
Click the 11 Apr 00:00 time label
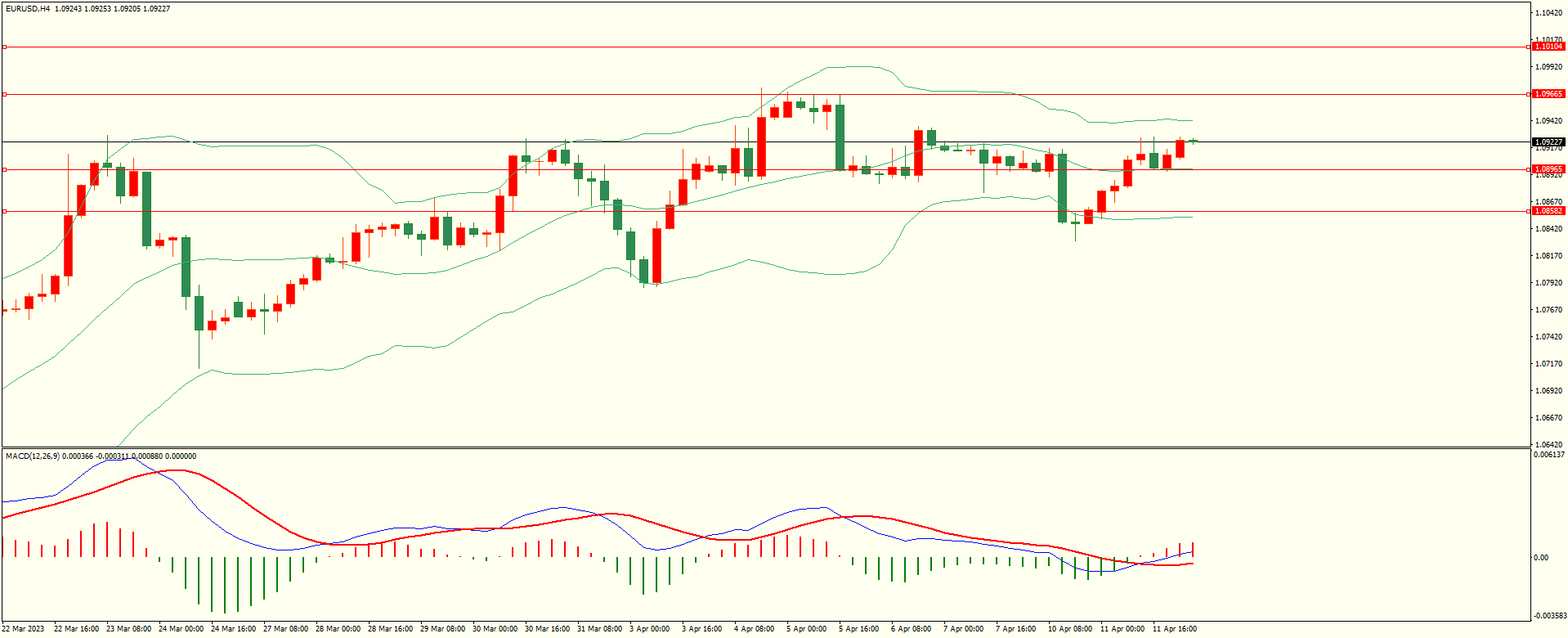click(1122, 629)
